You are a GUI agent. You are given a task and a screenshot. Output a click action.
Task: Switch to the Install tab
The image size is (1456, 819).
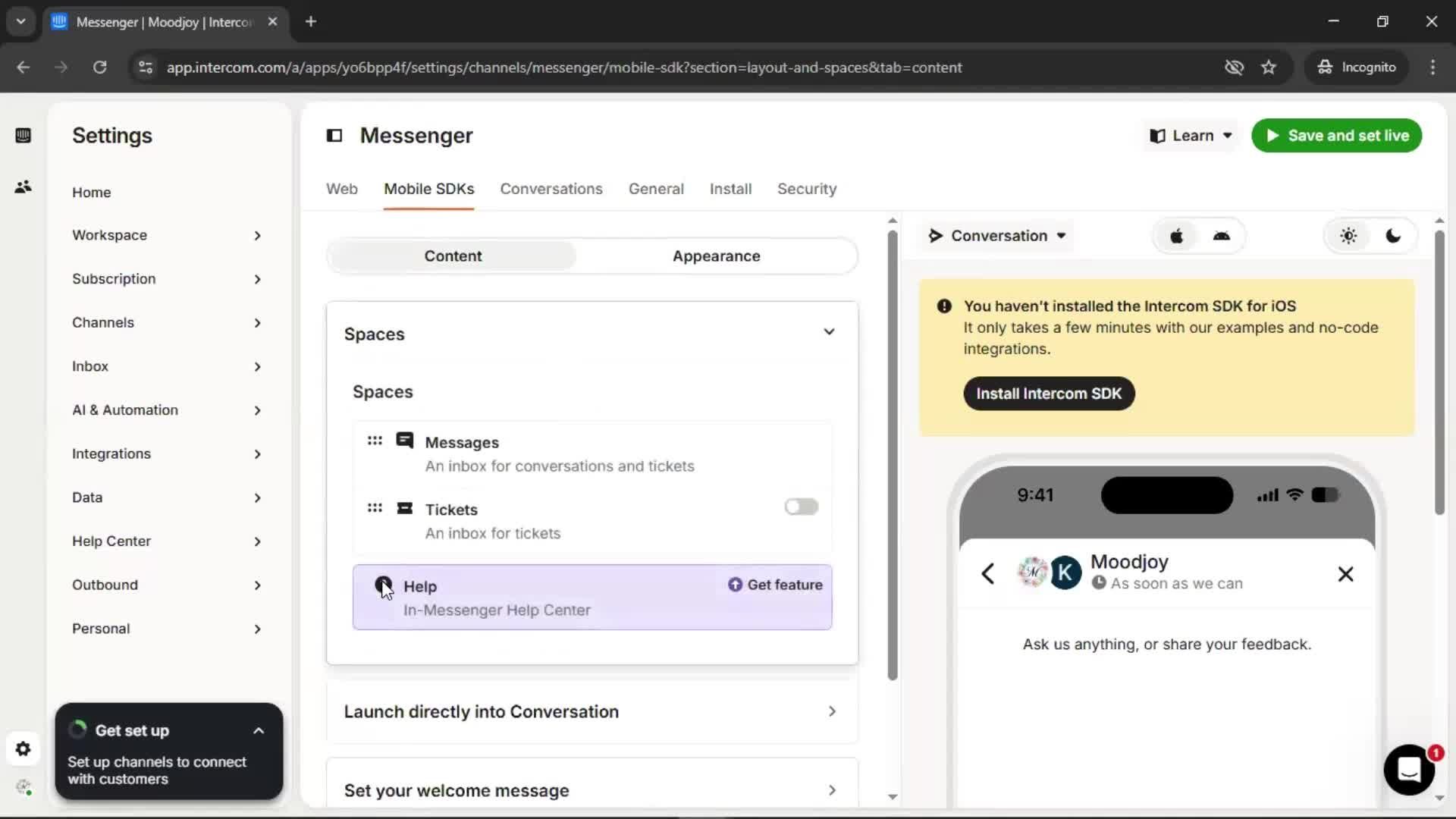730,189
